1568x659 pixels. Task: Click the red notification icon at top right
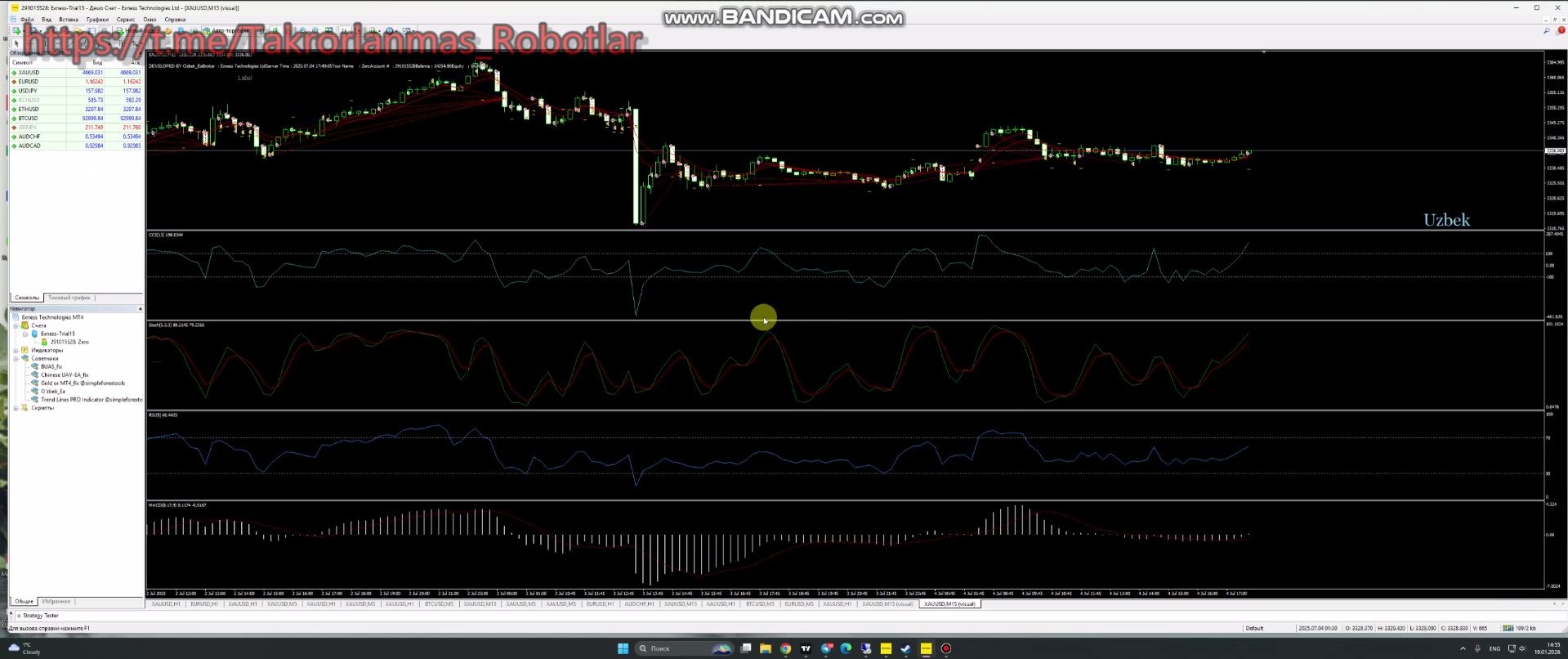1561,30
